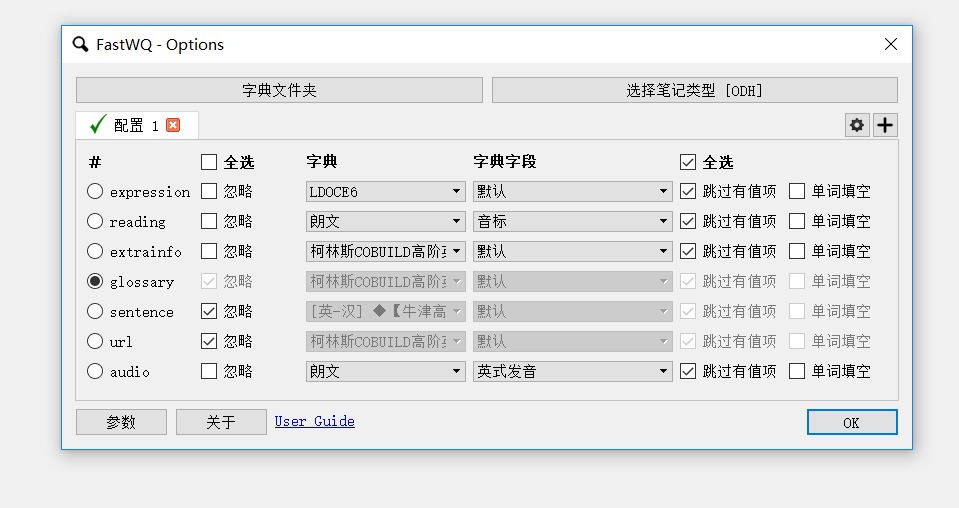Viewport: 959px width, 508px height.
Task: Click the 字典 column header
Action: 322,161
